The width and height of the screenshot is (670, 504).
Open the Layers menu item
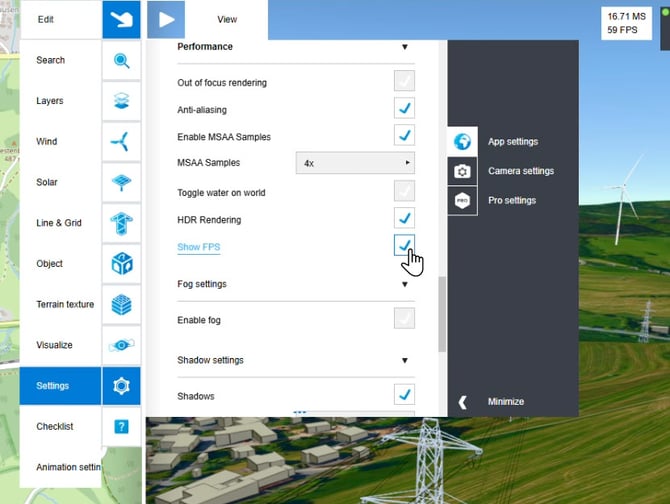tap(50, 101)
